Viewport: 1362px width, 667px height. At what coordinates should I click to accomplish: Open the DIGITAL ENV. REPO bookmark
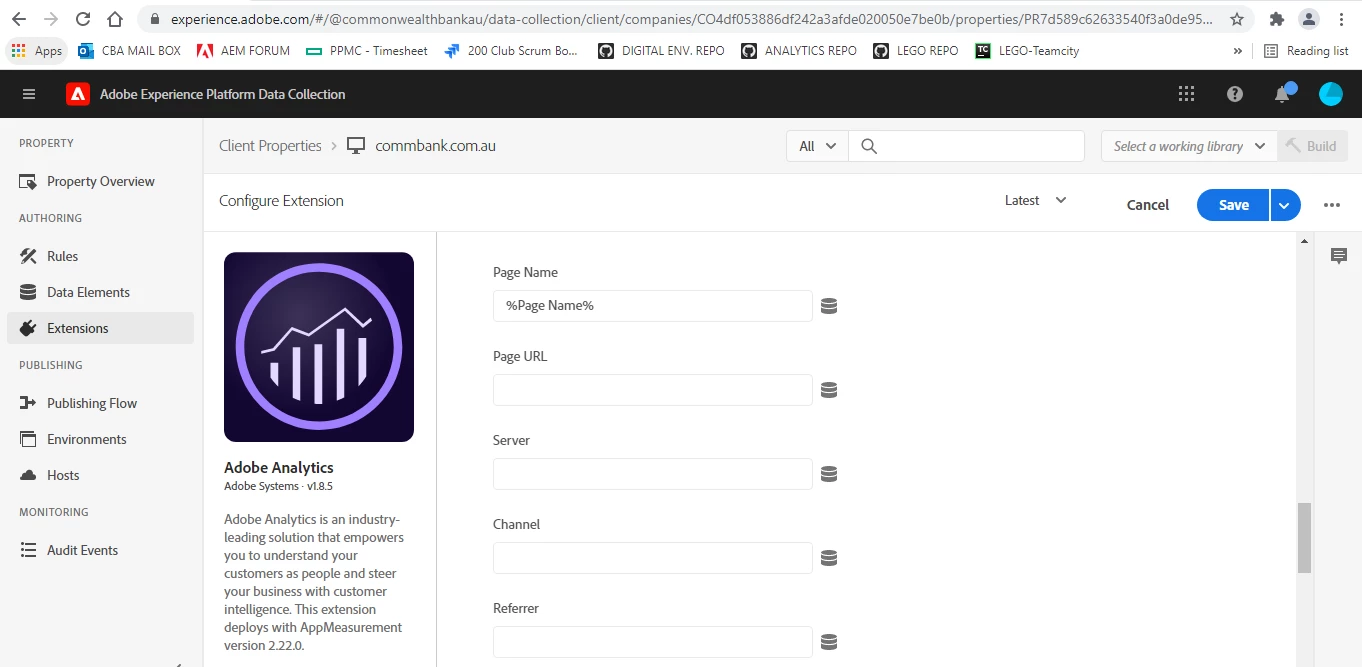(x=661, y=51)
